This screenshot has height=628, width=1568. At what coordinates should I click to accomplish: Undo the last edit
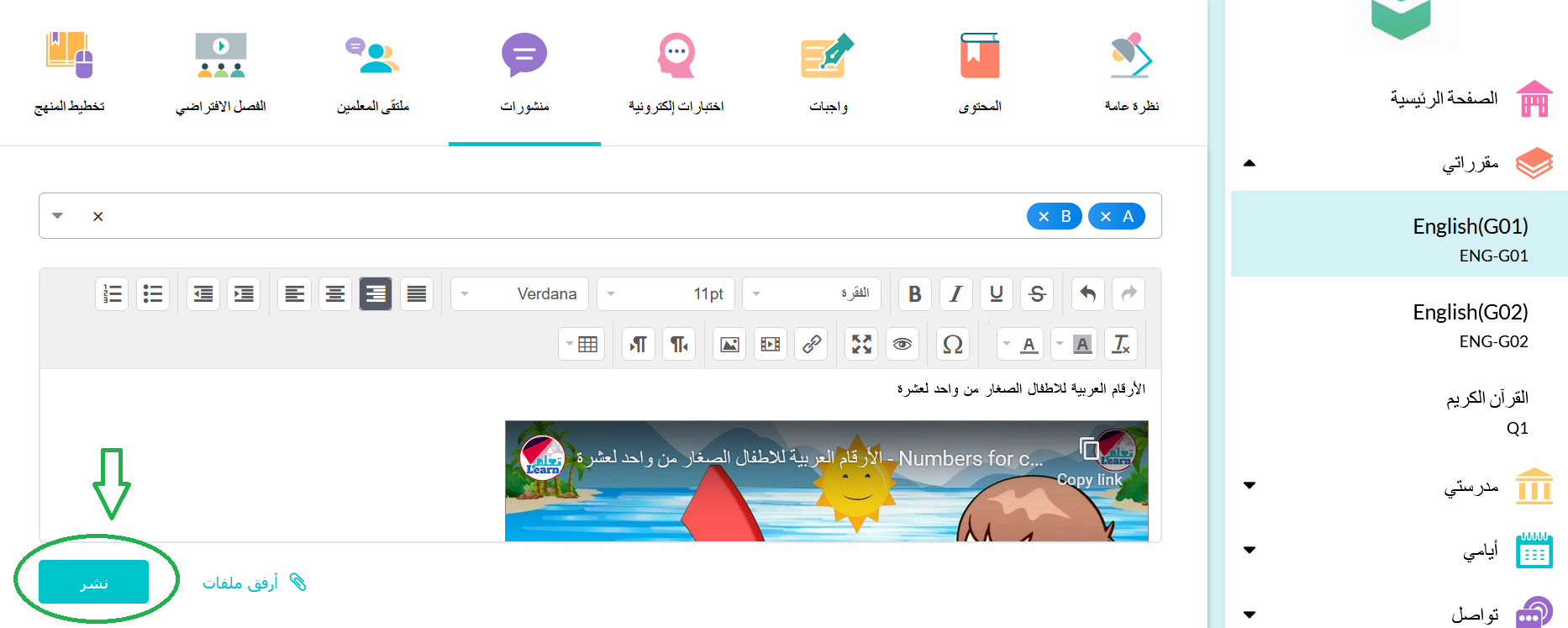point(1088,294)
